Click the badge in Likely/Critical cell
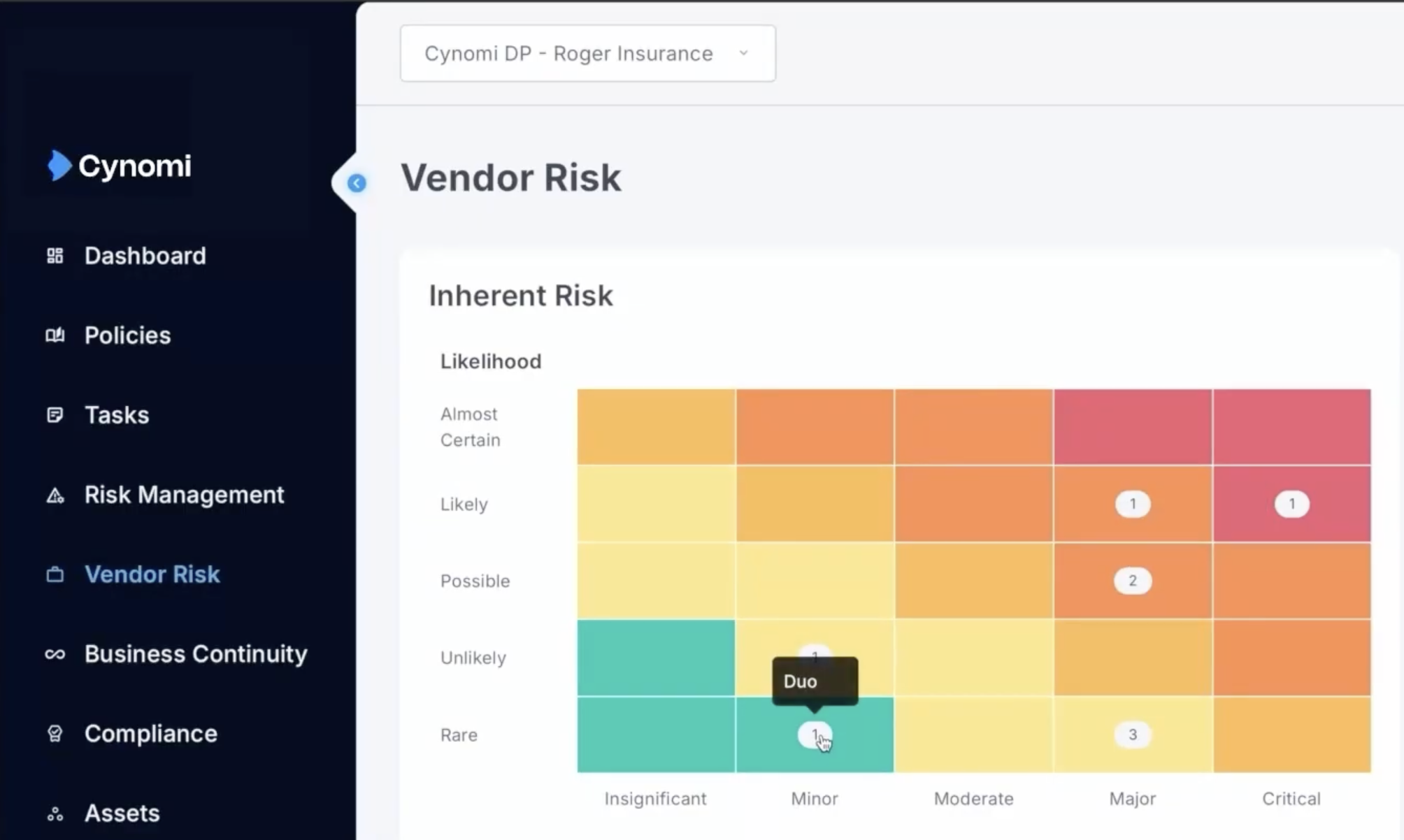Screen dimensions: 1404x840 click(1291, 504)
